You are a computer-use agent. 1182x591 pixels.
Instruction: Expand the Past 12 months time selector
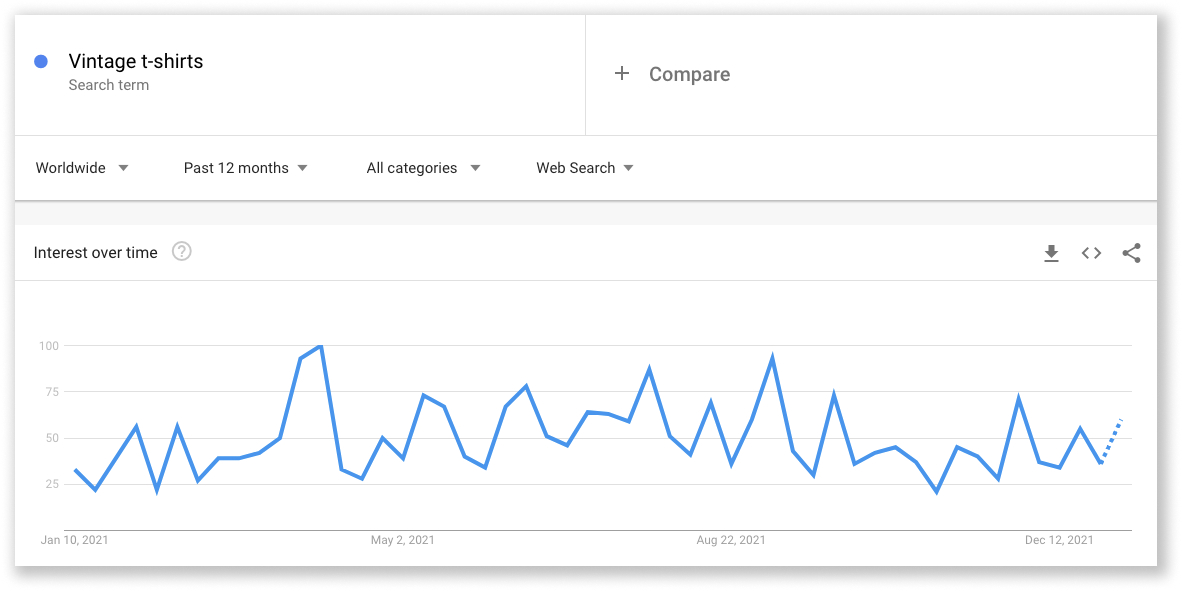point(245,168)
